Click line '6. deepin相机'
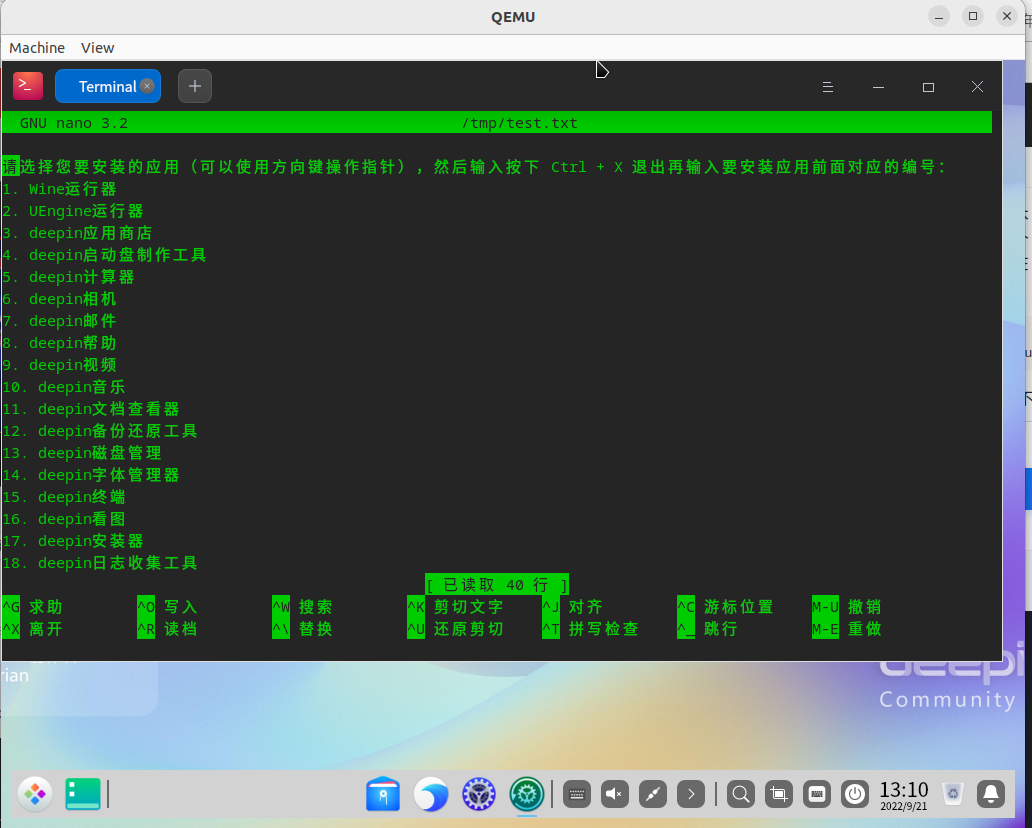 click(59, 299)
